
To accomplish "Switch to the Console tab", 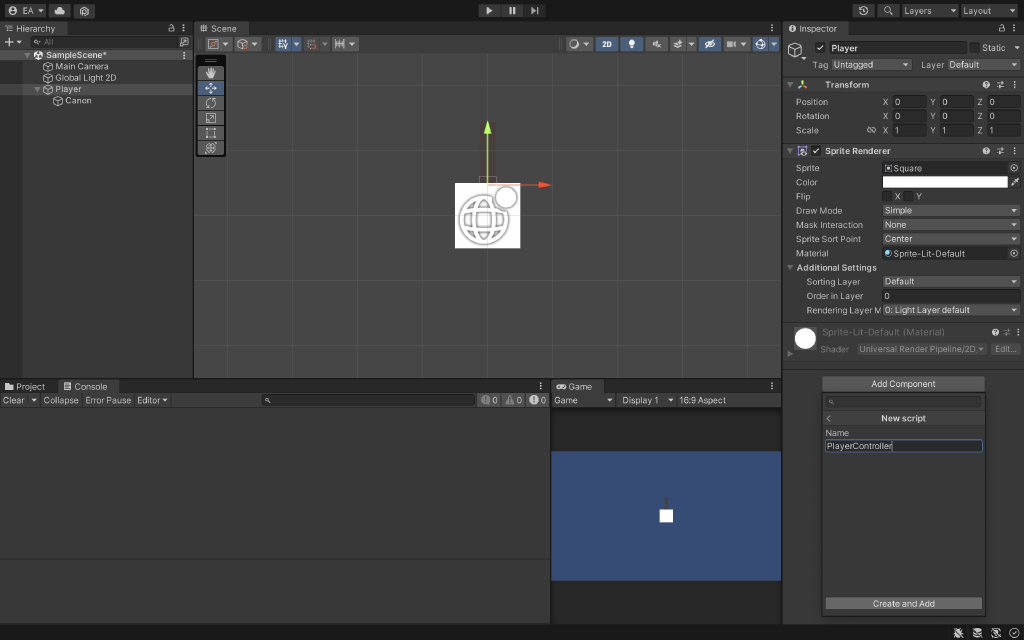I will tap(89, 385).
